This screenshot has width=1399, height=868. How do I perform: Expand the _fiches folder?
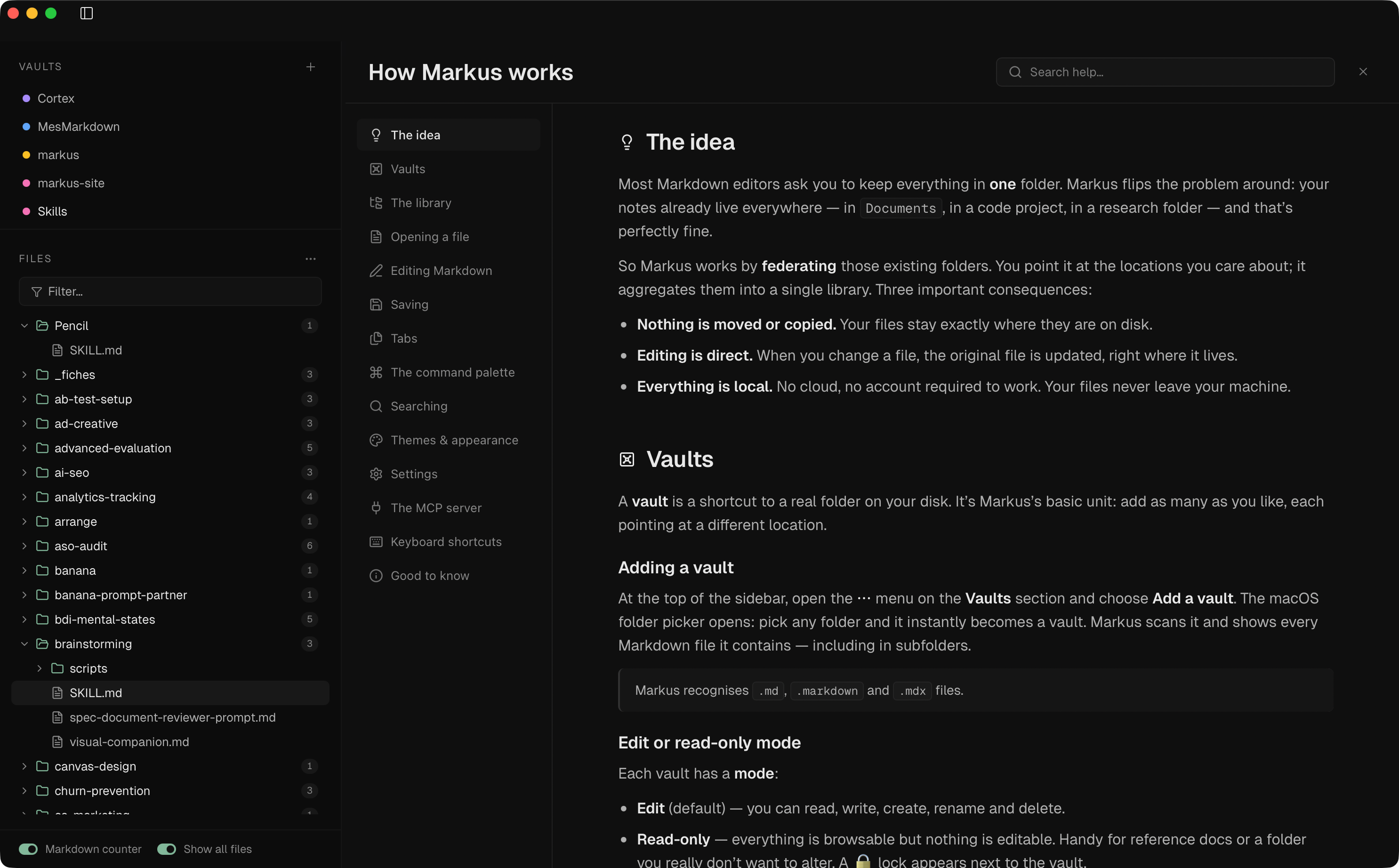(24, 374)
